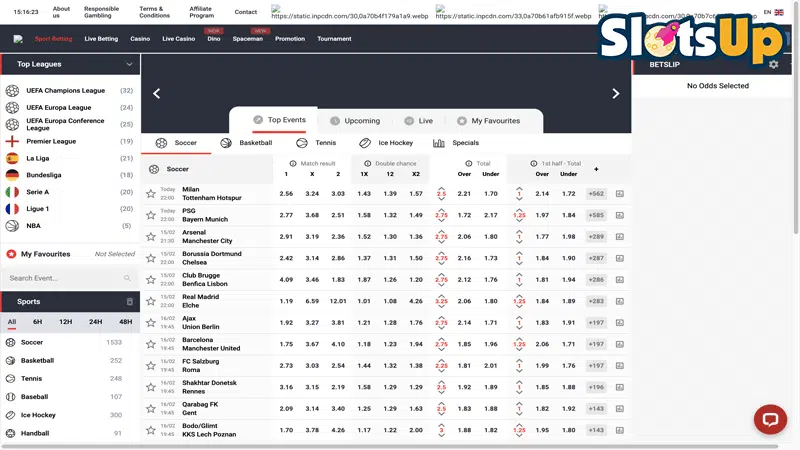Viewport: 800px width, 450px height.
Task: Open Casino in navigation
Action: 140,39
